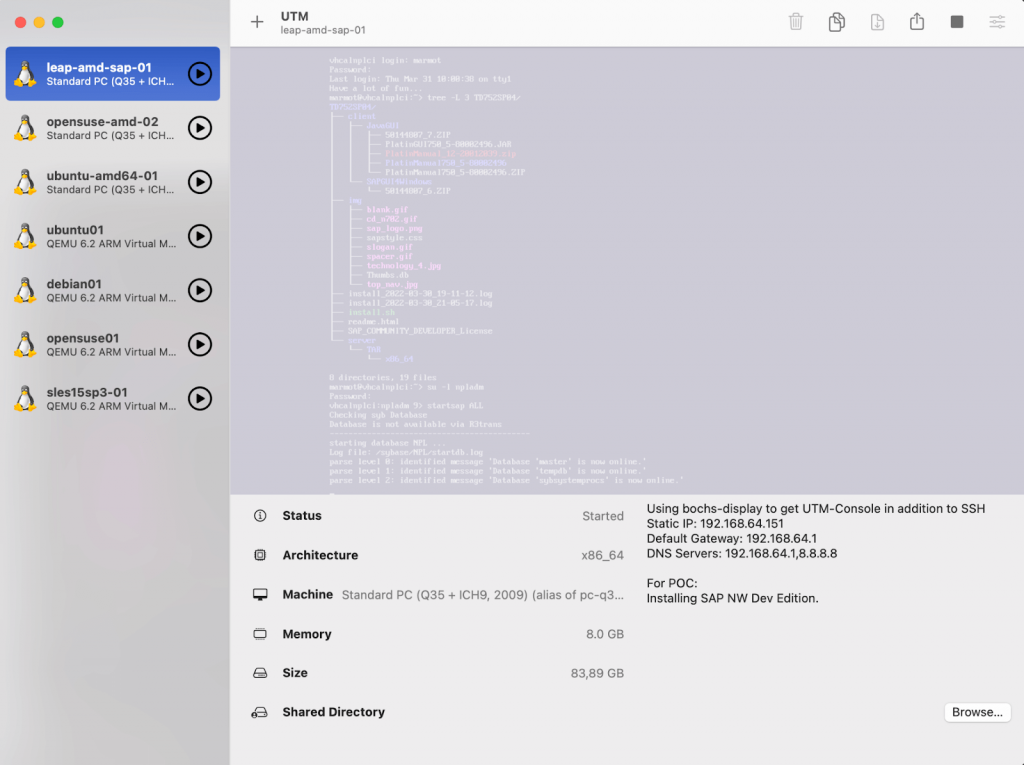Select the debian01 VM name in sidebar

[74, 284]
